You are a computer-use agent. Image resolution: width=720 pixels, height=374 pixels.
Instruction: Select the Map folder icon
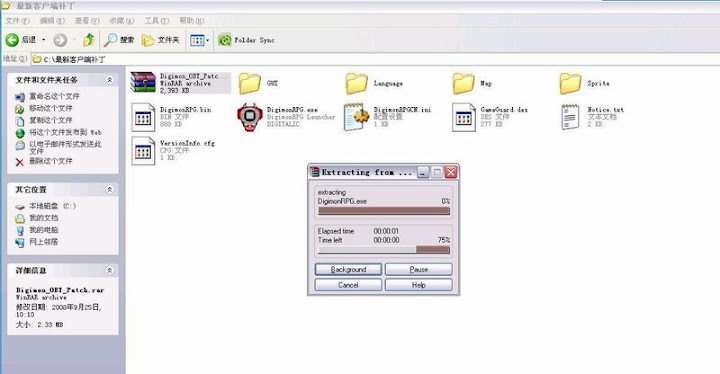pos(464,84)
